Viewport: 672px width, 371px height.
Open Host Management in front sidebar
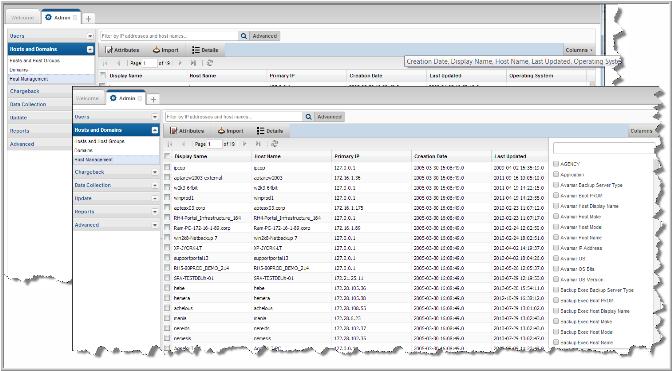tap(93, 159)
